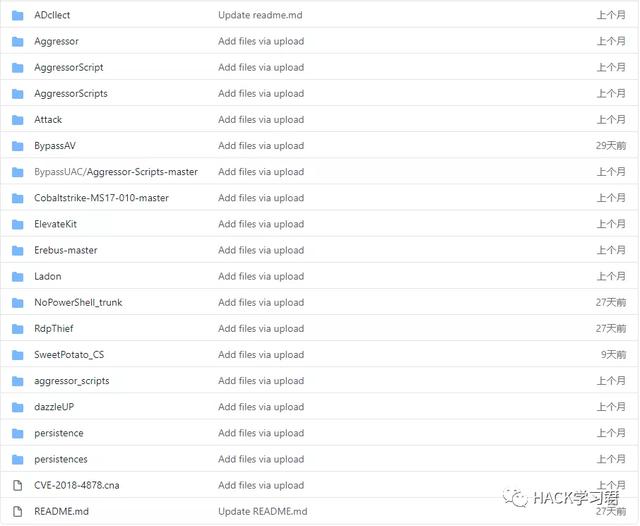Click the file icon next to README.md
The image size is (640, 526).
[17, 511]
